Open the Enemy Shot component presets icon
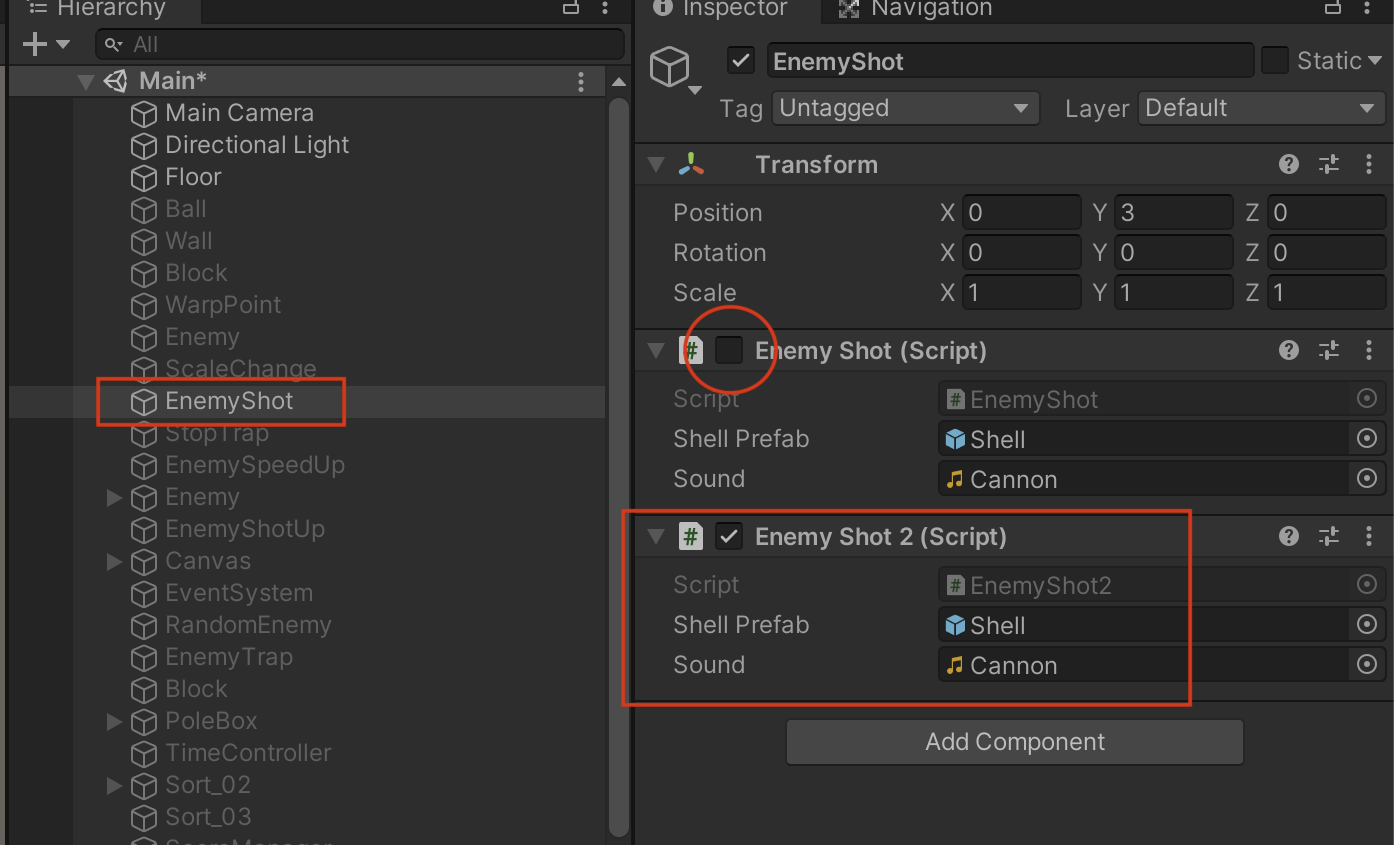 (1329, 350)
